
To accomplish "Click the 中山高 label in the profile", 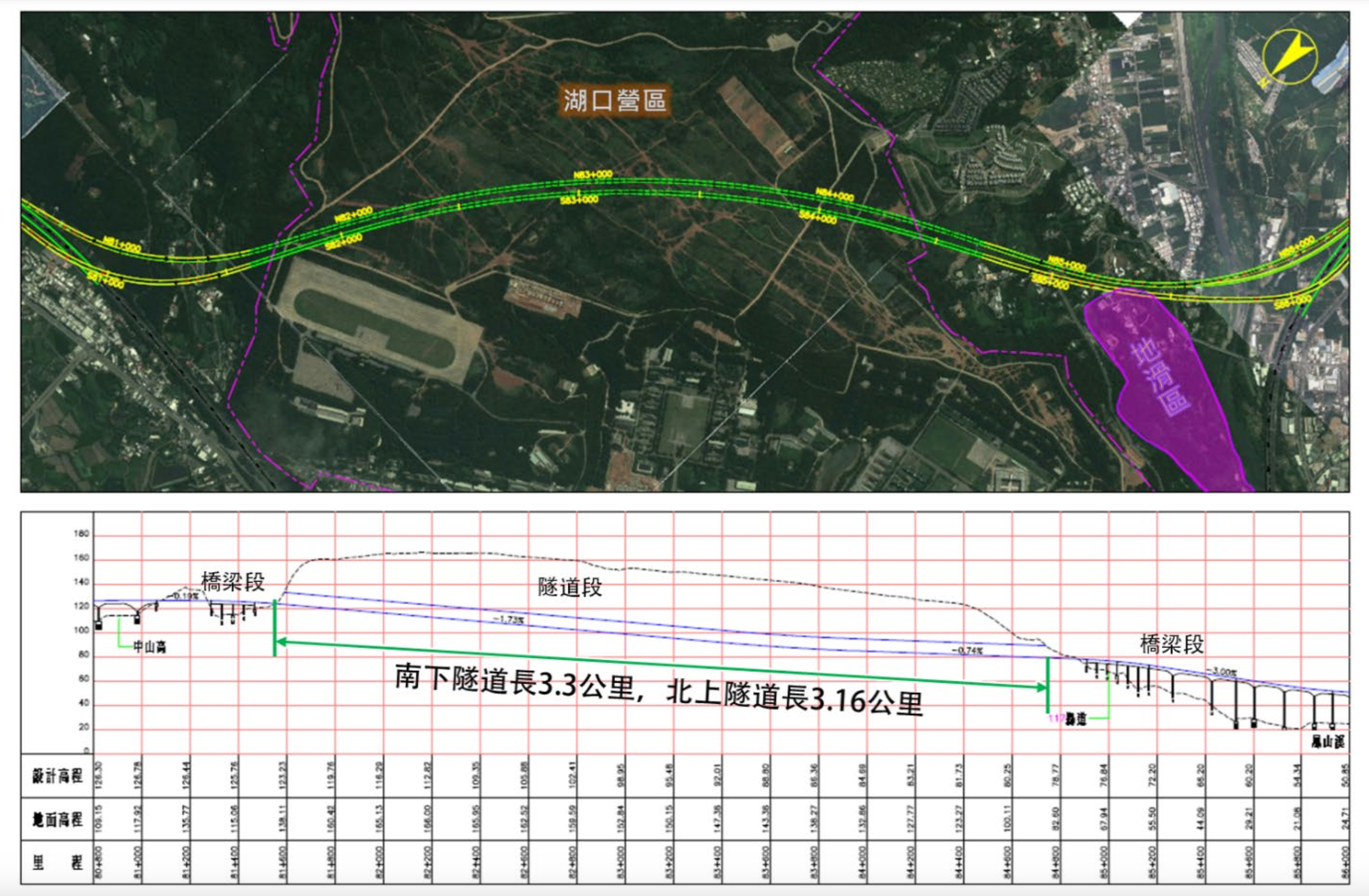I will [149, 646].
